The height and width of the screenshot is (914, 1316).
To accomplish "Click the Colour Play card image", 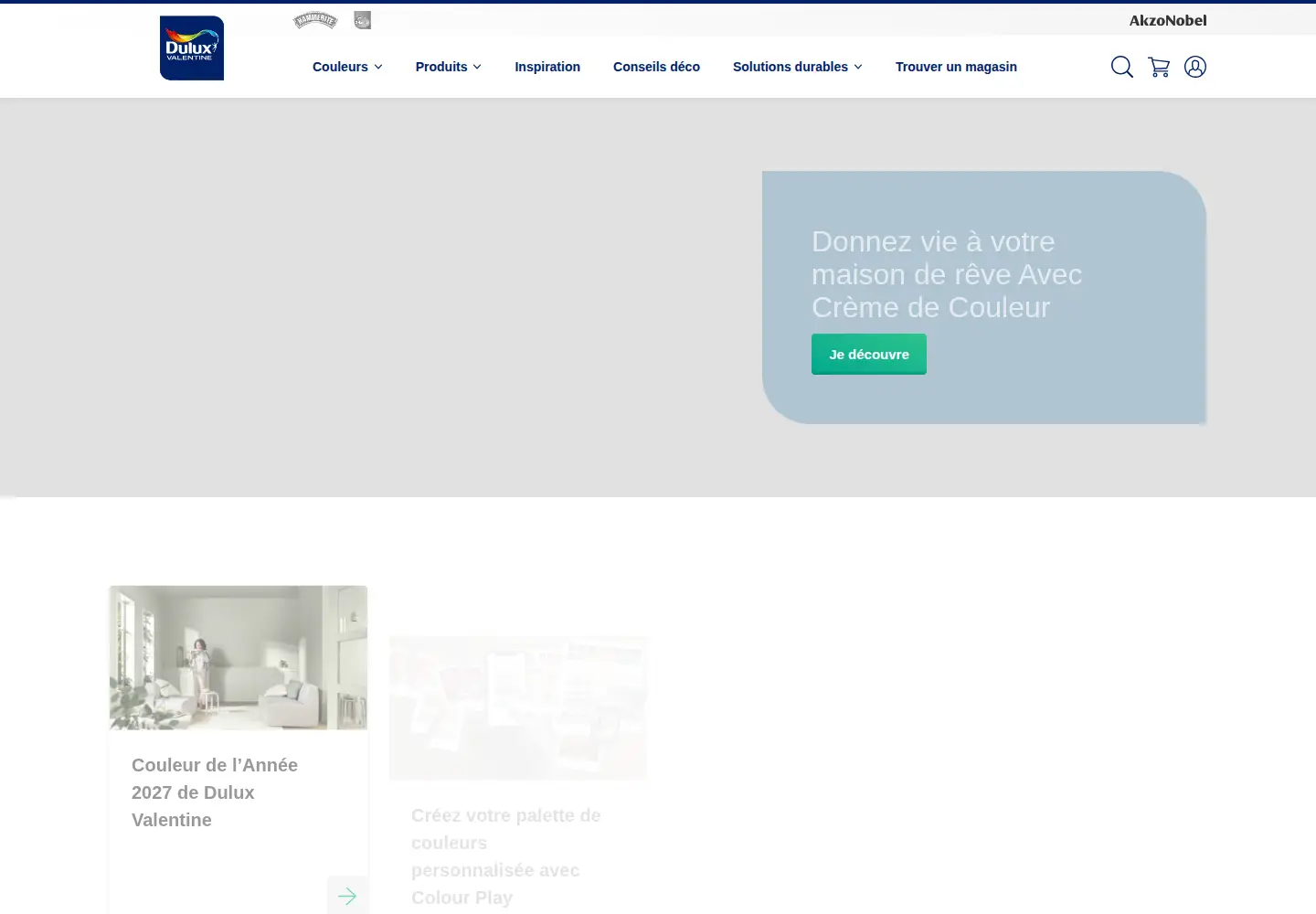I will tap(518, 708).
